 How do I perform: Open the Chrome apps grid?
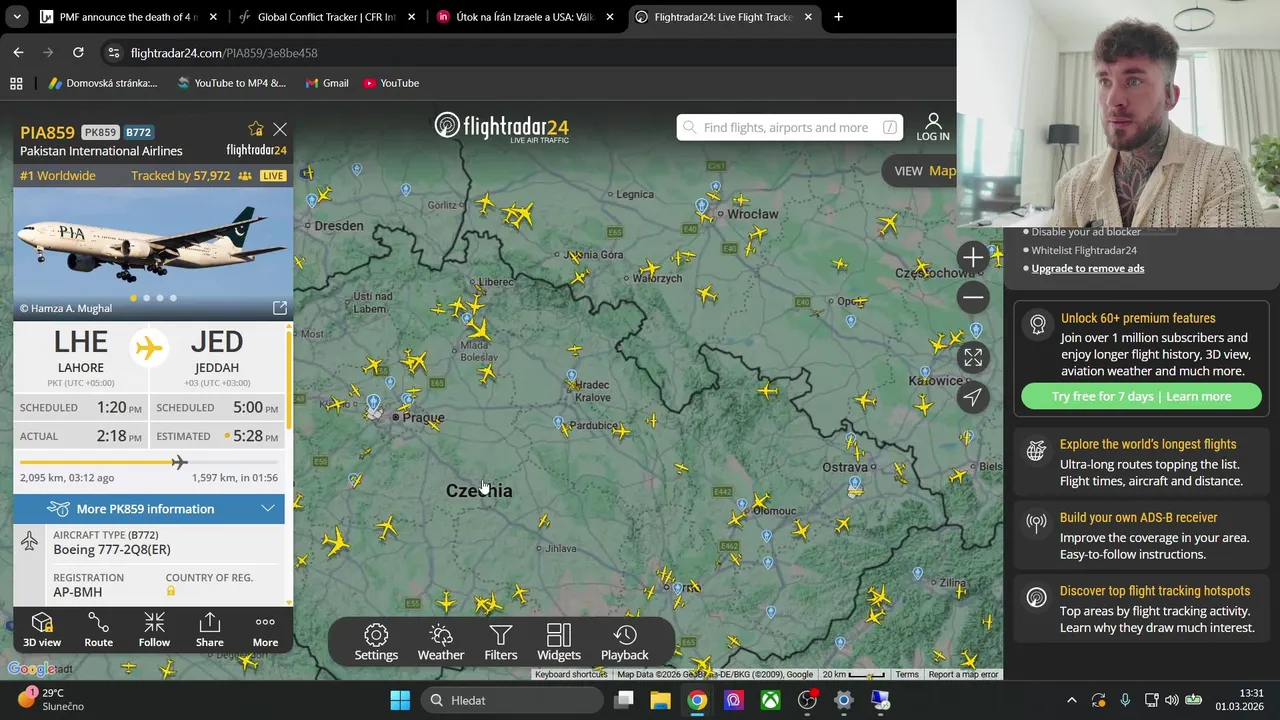[x=16, y=83]
